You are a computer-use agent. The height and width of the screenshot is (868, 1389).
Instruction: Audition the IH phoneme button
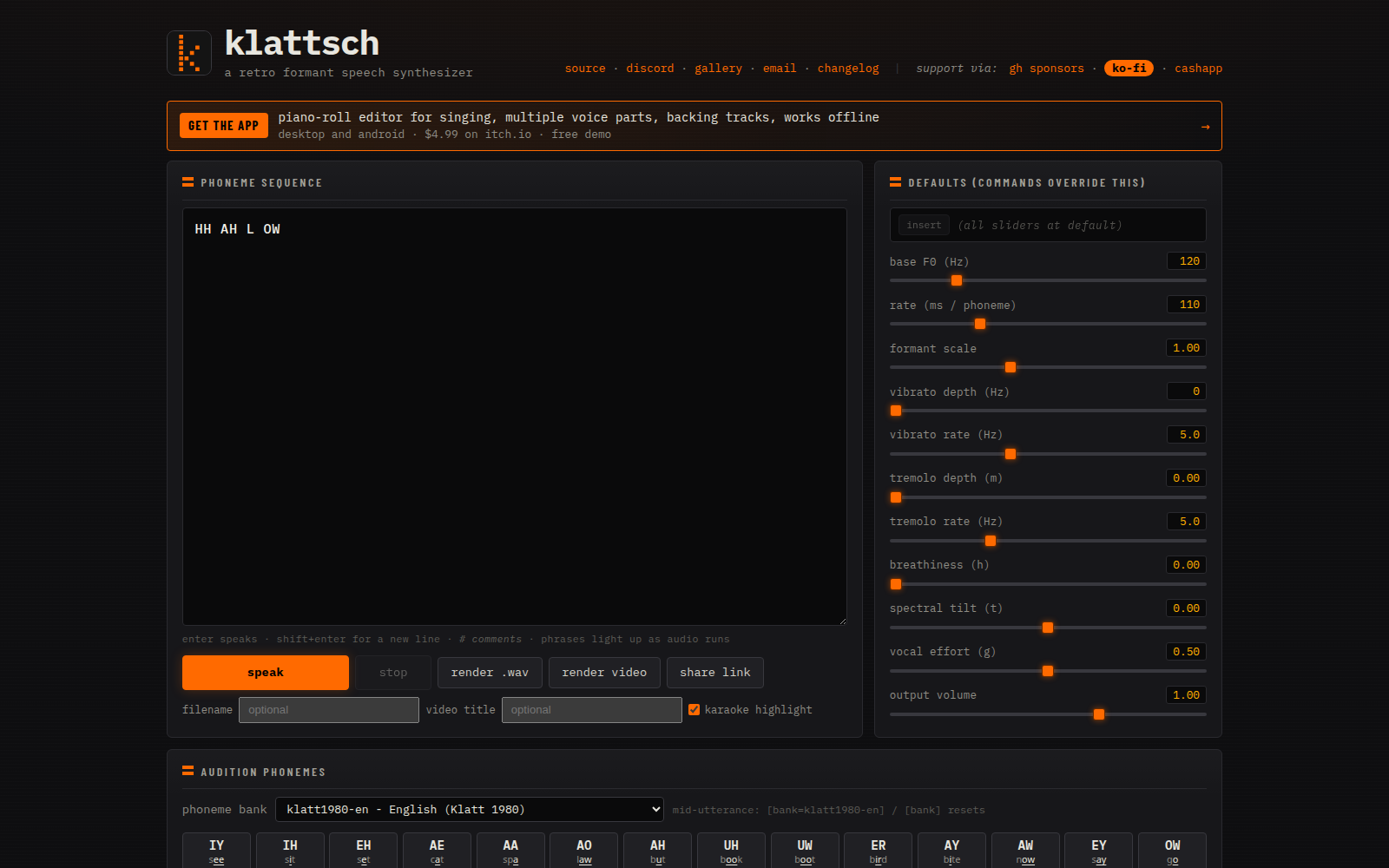(x=290, y=851)
